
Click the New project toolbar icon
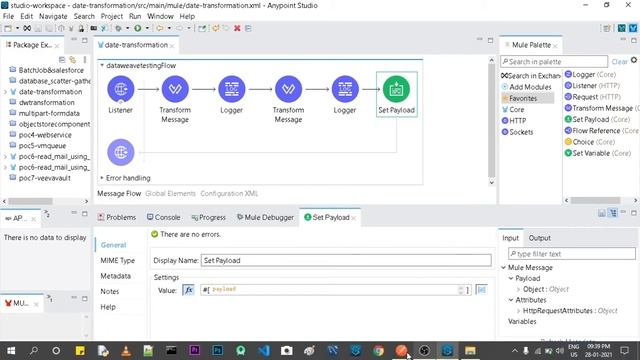click(8, 28)
